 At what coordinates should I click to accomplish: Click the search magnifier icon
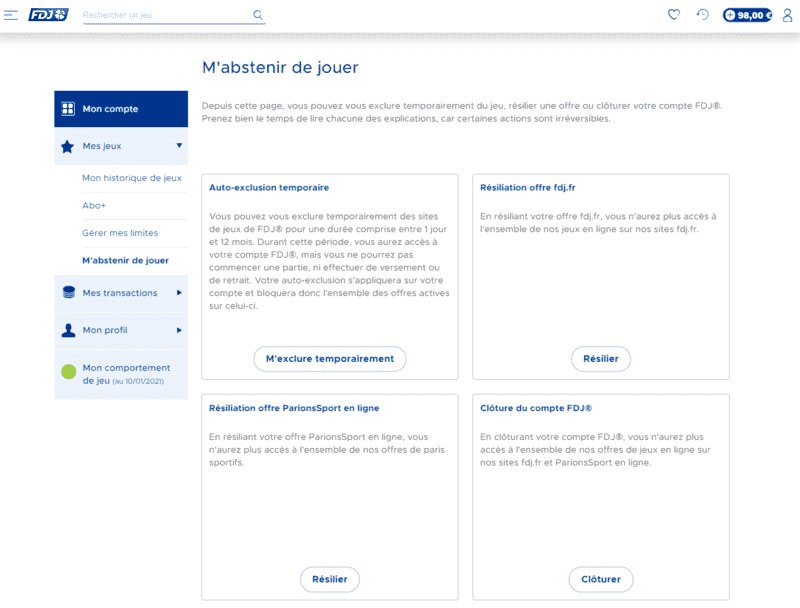coord(258,15)
